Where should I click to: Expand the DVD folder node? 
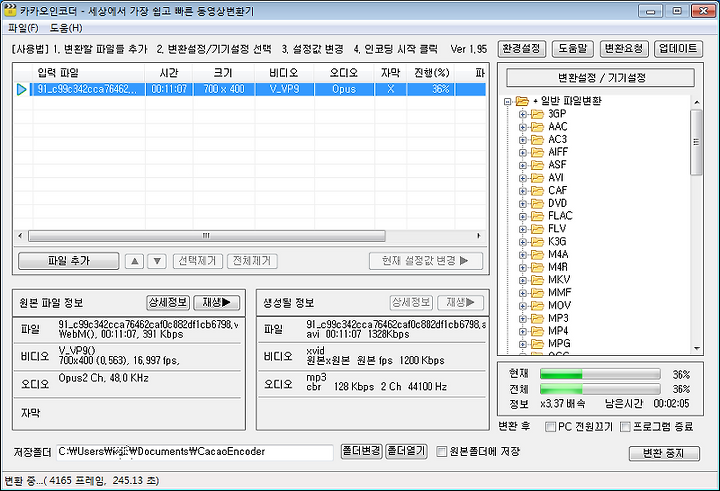click(523, 203)
